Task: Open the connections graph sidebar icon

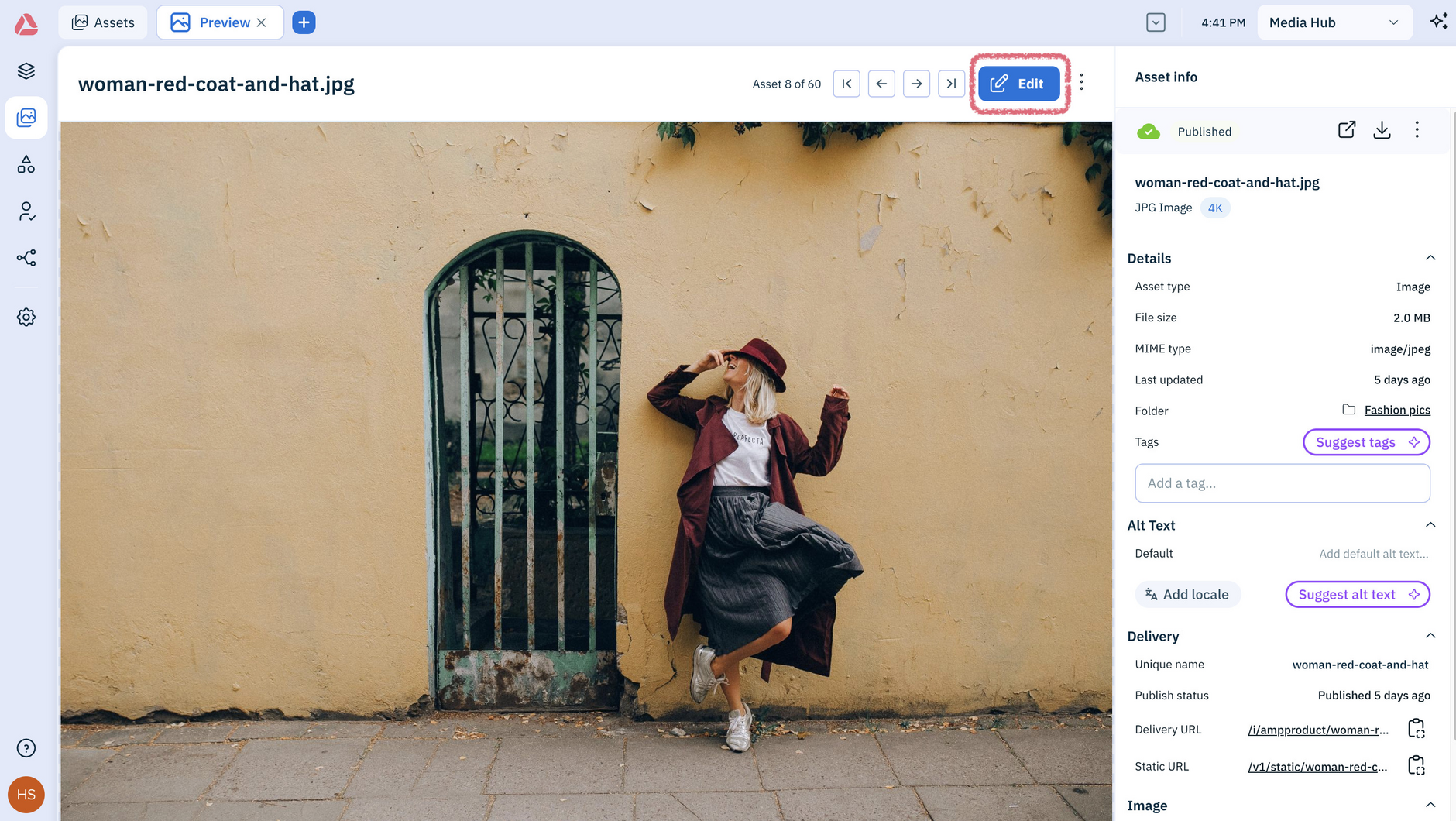Action: click(x=26, y=258)
